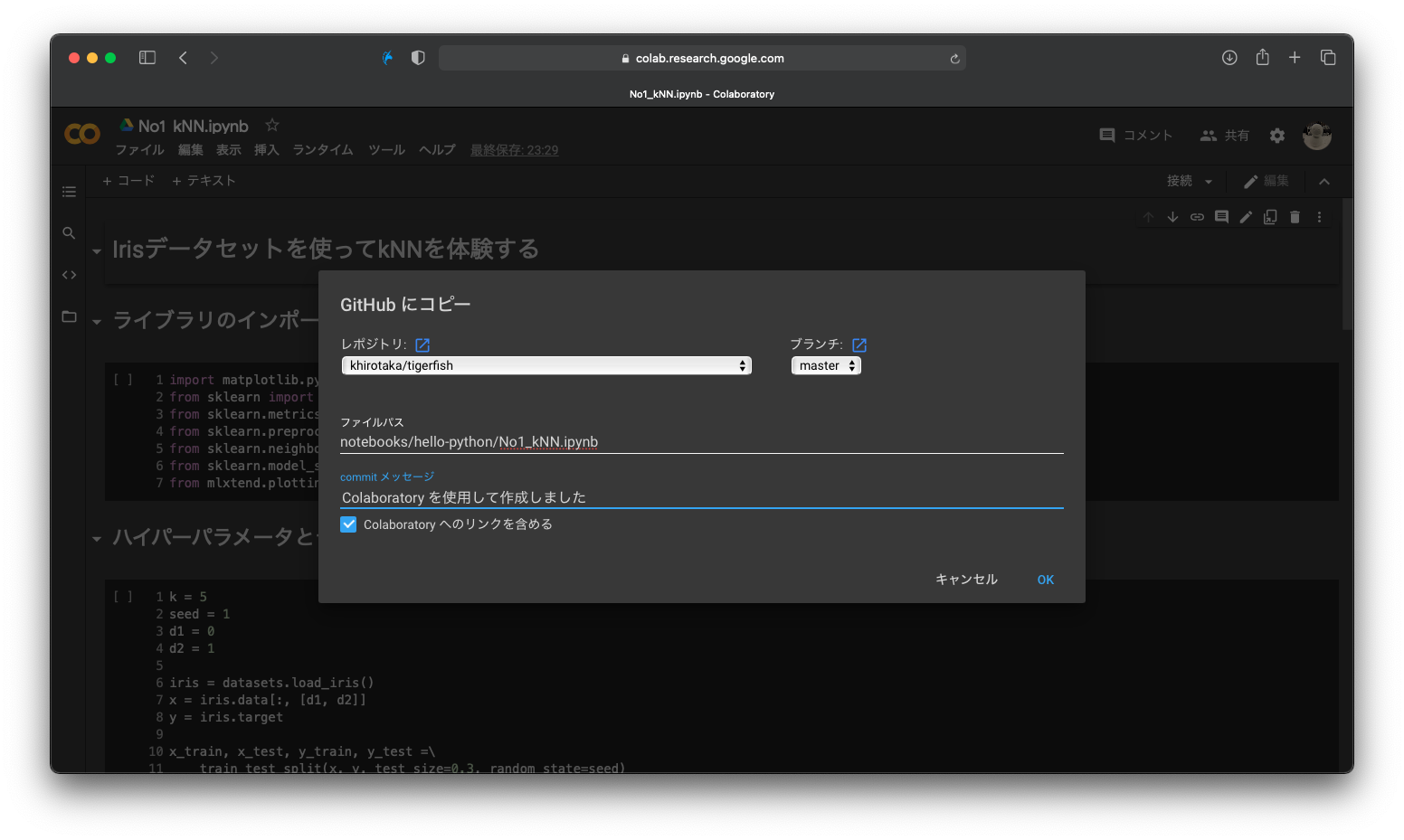Delete the cell with the trash icon

(x=1295, y=217)
